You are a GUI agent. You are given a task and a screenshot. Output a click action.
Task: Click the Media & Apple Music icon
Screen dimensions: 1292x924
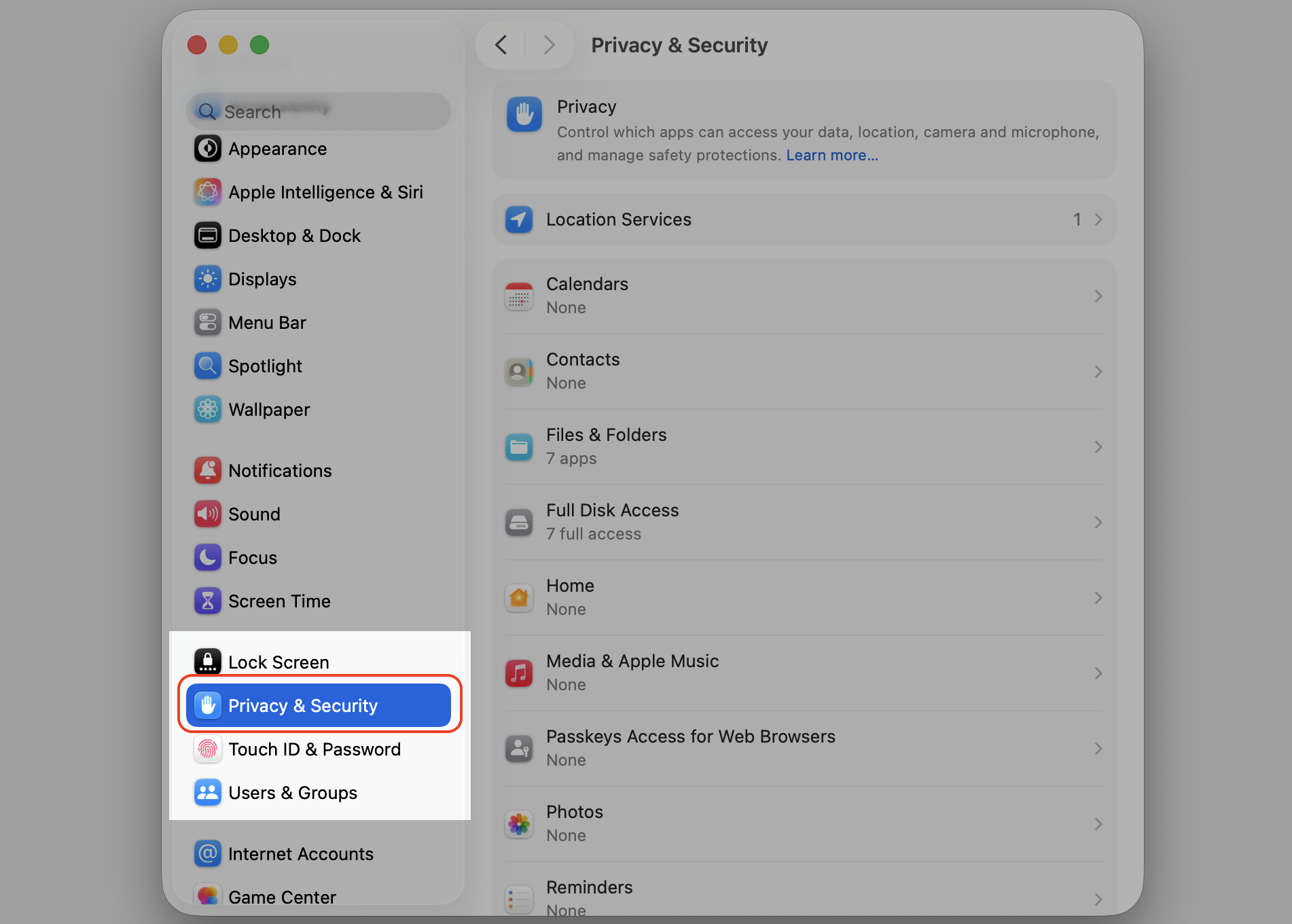pyautogui.click(x=519, y=673)
